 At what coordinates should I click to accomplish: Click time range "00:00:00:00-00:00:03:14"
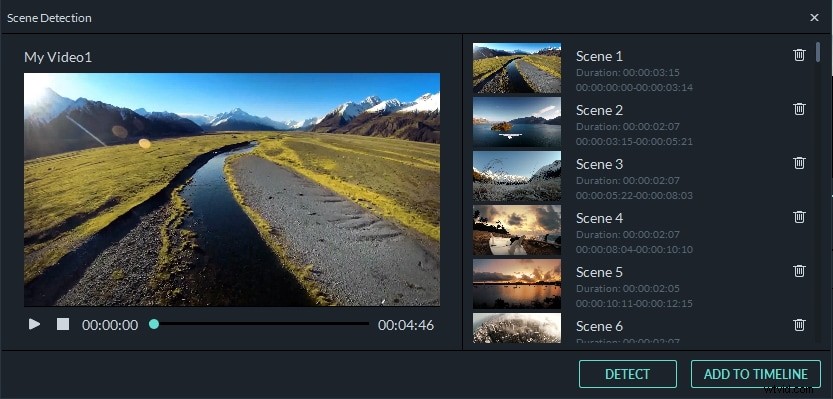[634, 87]
